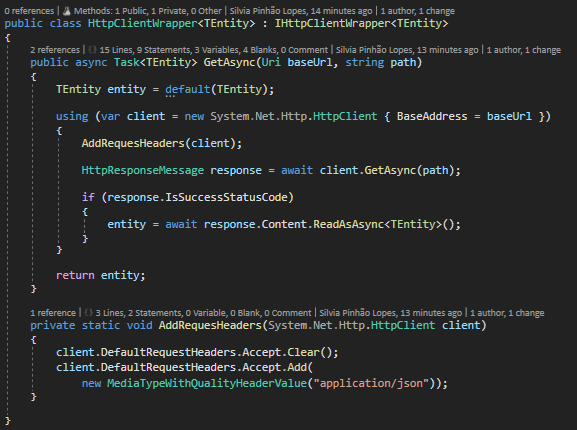Click the 'if' keyword
577x430 pixels.
(88, 198)
